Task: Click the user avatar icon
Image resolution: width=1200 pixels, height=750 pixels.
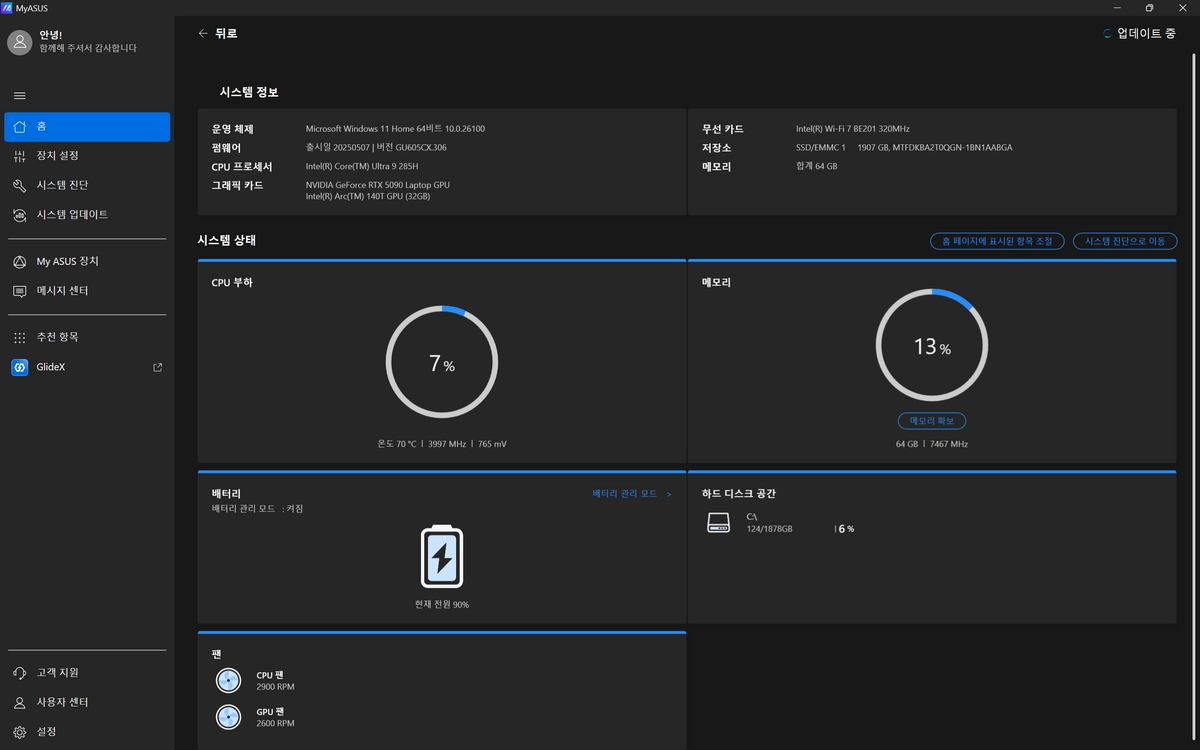Action: (x=19, y=41)
